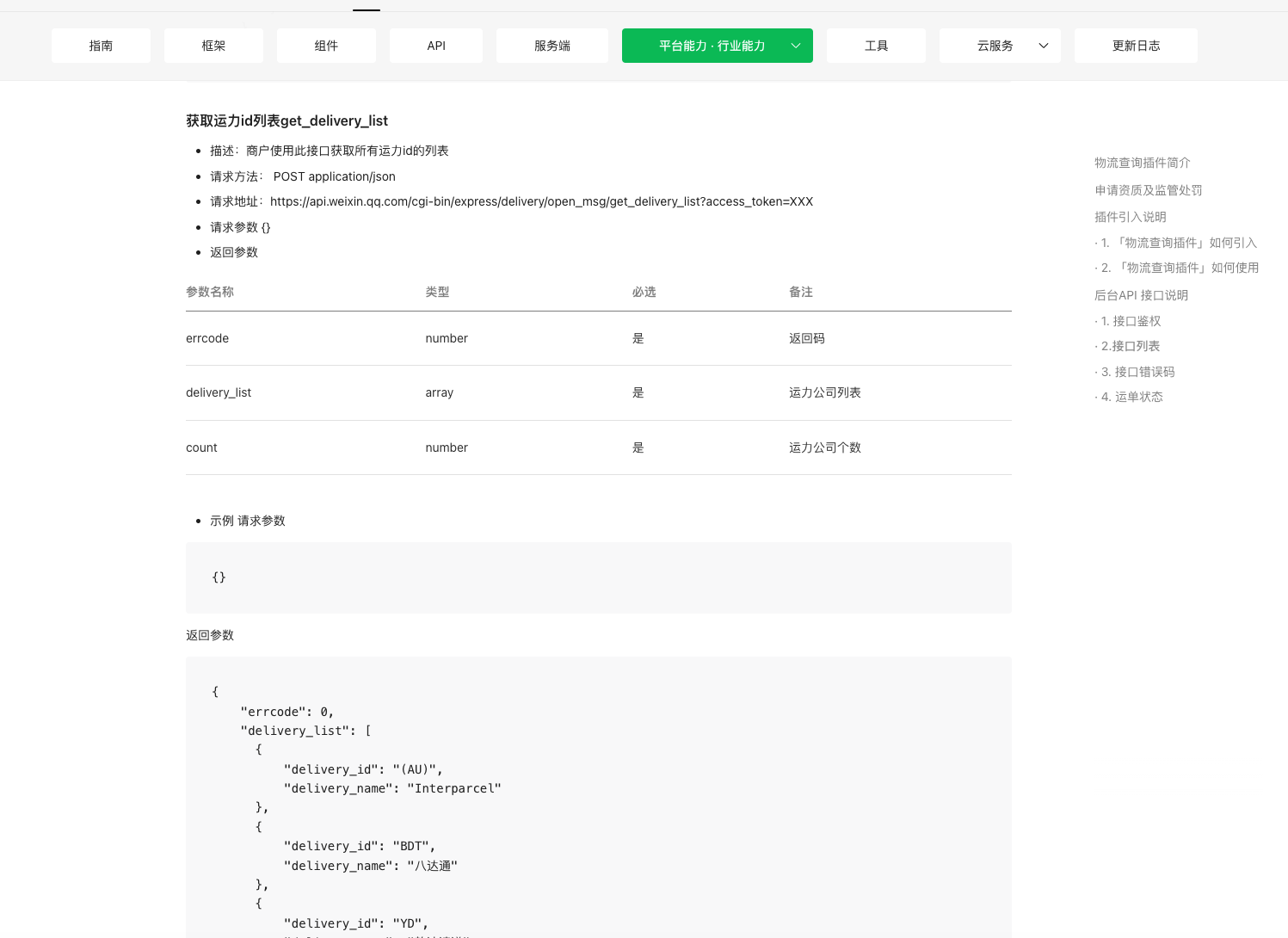Click the 返回参数 label above the response code
This screenshot has width=1288, height=938.
[x=210, y=635]
